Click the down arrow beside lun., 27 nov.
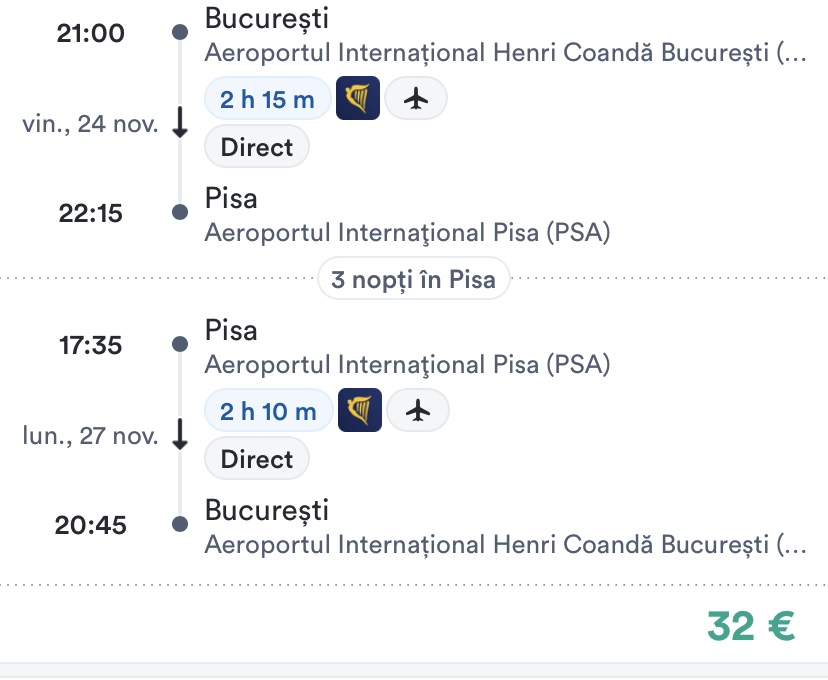828x680 pixels. 180,436
